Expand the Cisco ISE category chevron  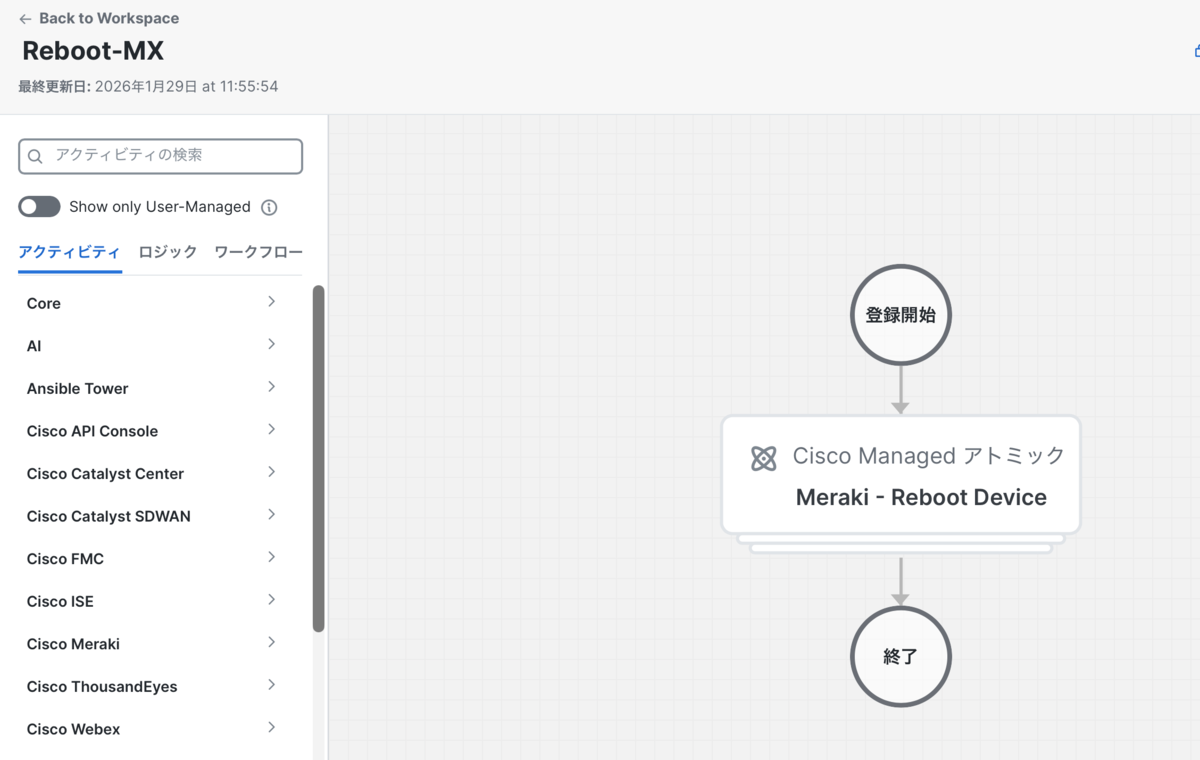coord(271,600)
